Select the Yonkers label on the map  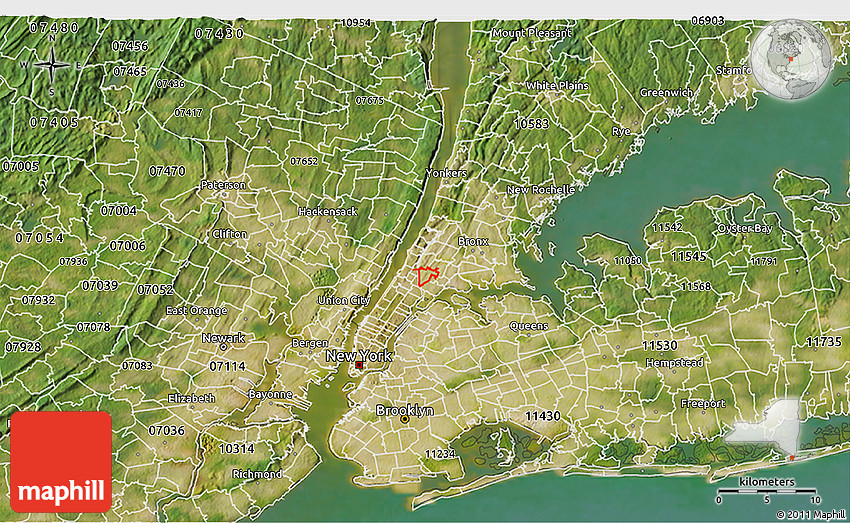[446, 173]
